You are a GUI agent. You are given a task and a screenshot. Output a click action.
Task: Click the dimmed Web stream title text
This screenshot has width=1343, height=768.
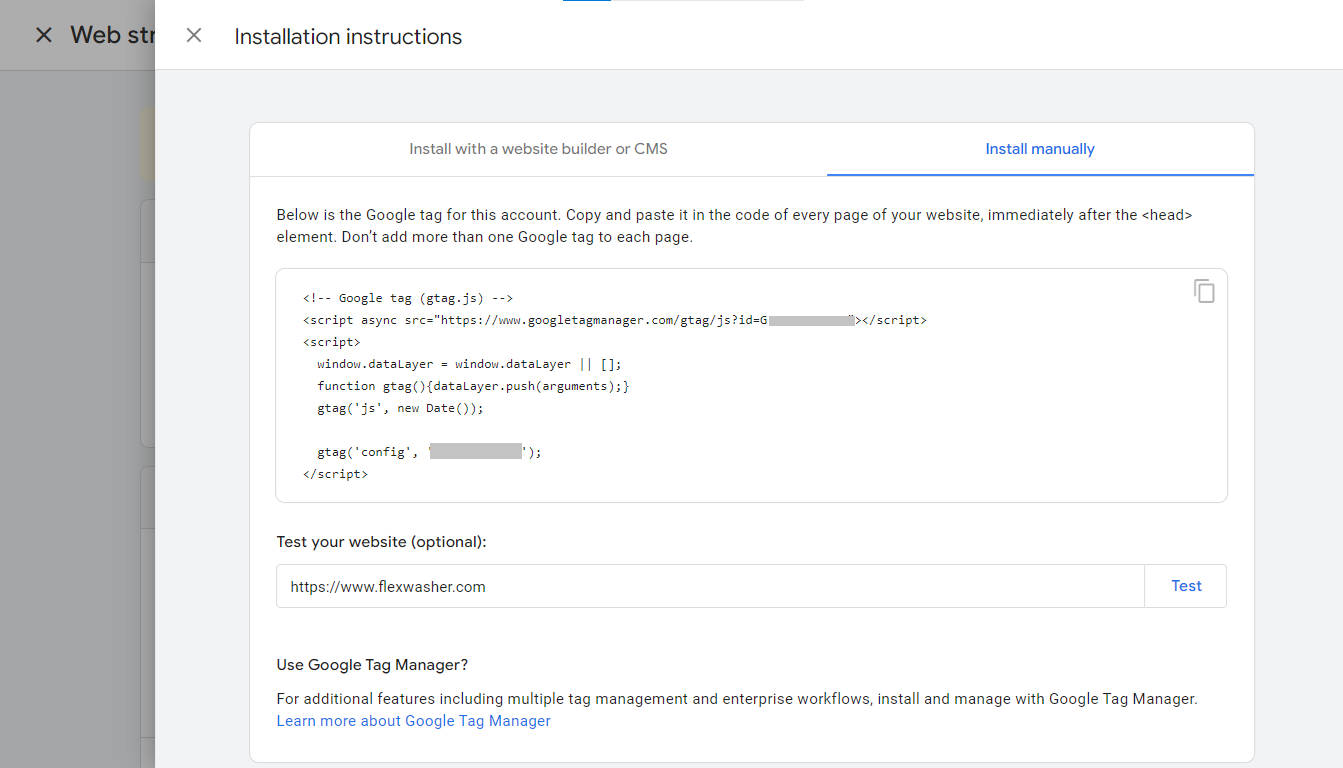tap(110, 35)
